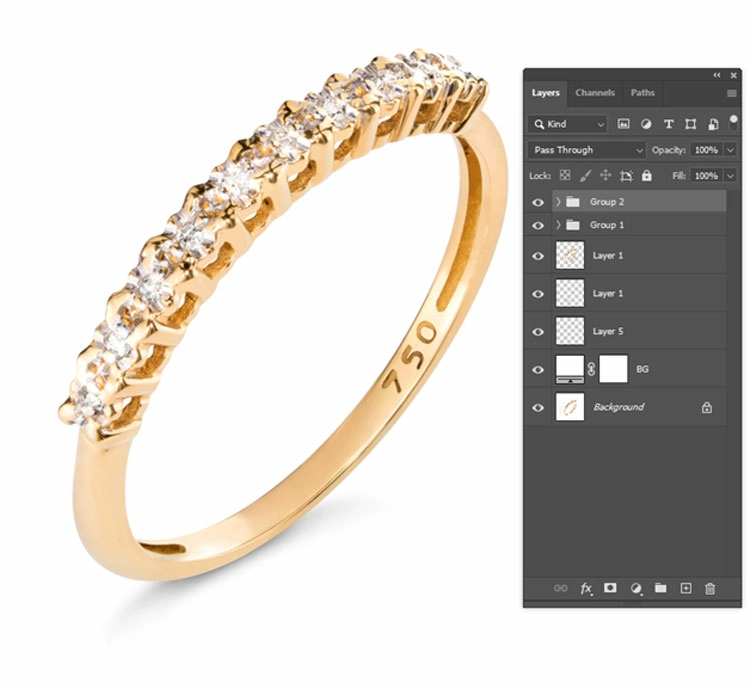Viewport: 750px width, 689px height.
Task: Click the Link layers icon
Action: point(561,588)
